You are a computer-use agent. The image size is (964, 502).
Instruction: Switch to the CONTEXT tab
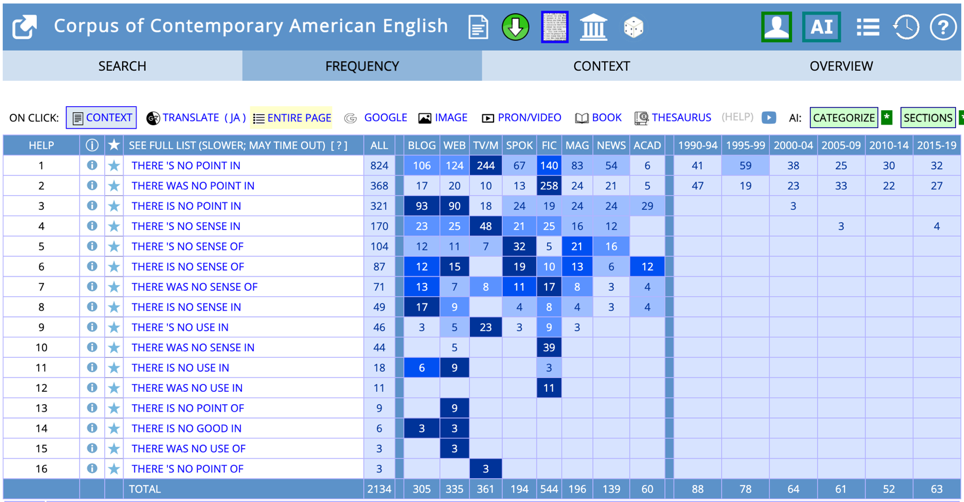(x=601, y=66)
